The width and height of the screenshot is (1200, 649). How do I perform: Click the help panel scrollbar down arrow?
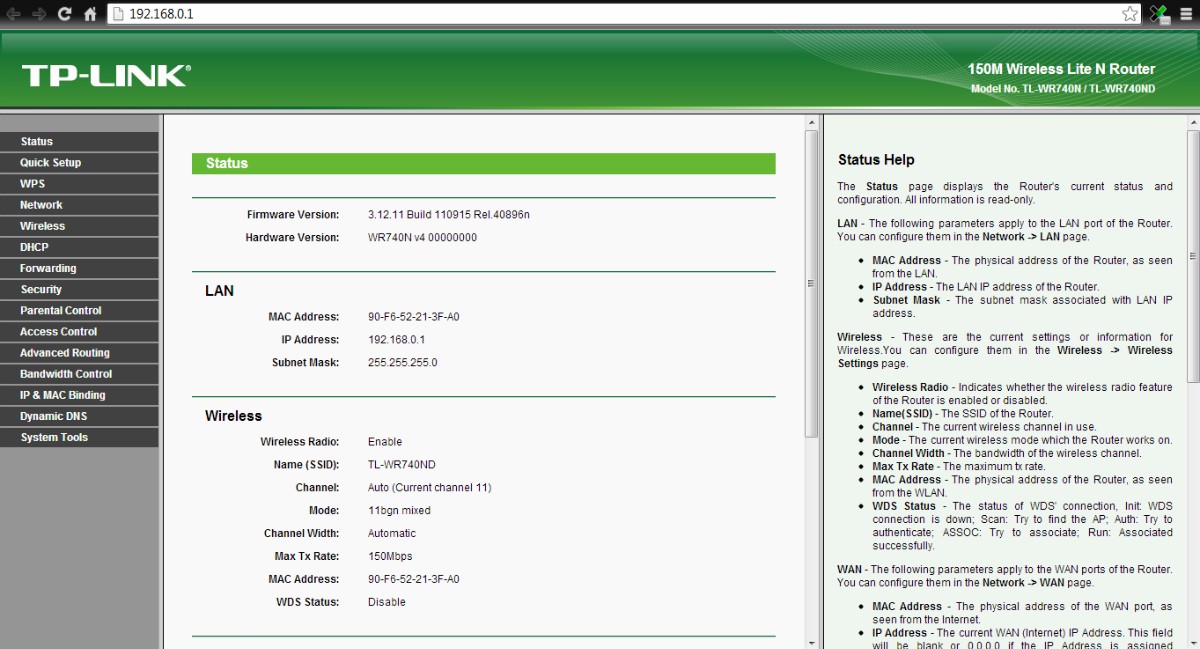pyautogui.click(x=1192, y=642)
